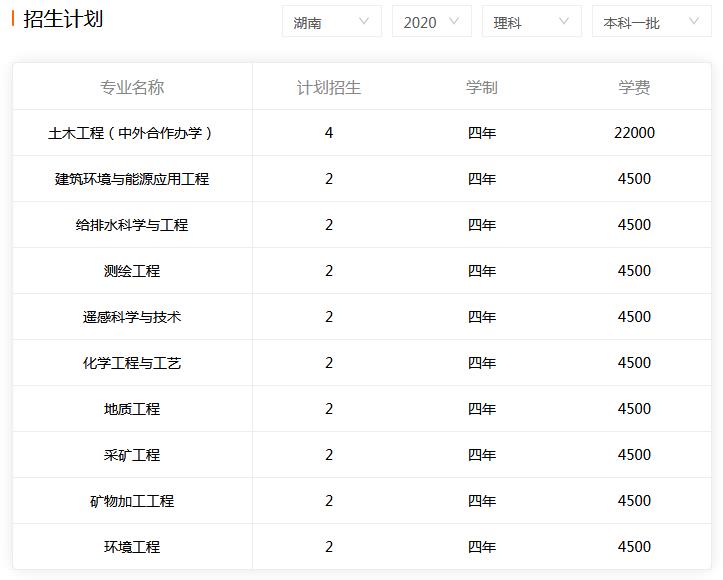
Task: Select 给排水科学与工程 major name
Action: pos(132,225)
